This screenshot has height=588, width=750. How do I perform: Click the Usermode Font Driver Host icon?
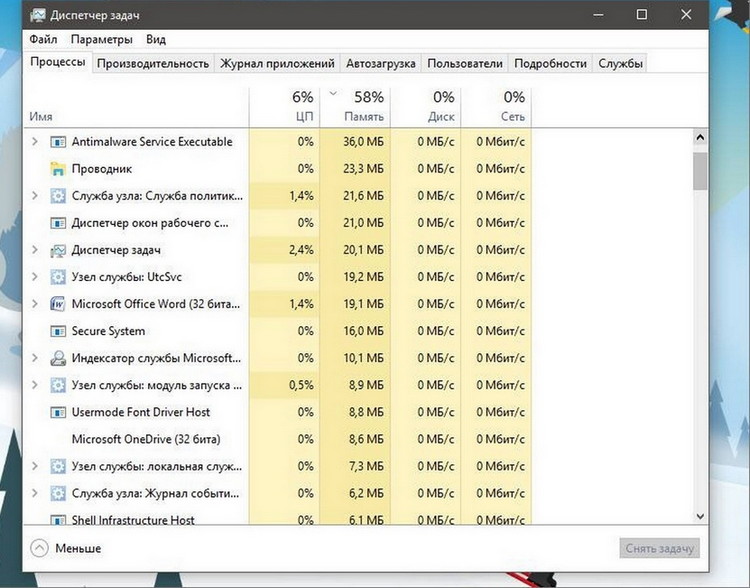58,412
